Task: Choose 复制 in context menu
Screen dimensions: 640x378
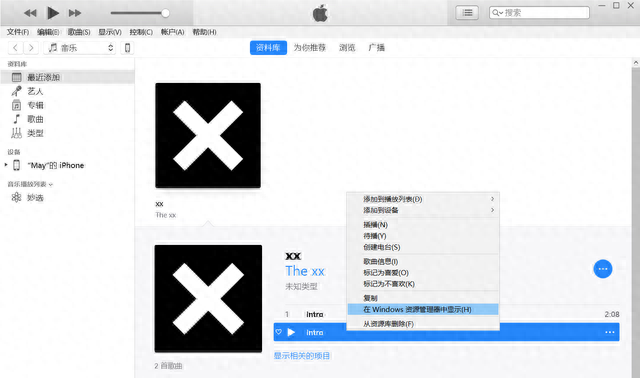Action: (423, 298)
